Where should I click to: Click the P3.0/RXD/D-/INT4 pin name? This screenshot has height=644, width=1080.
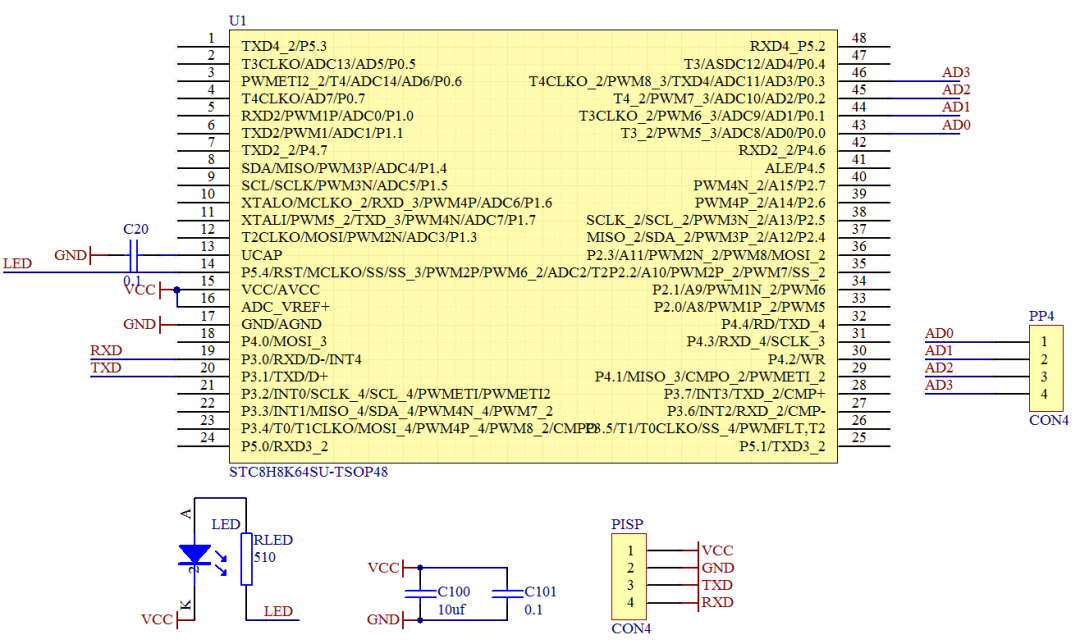pyautogui.click(x=301, y=360)
